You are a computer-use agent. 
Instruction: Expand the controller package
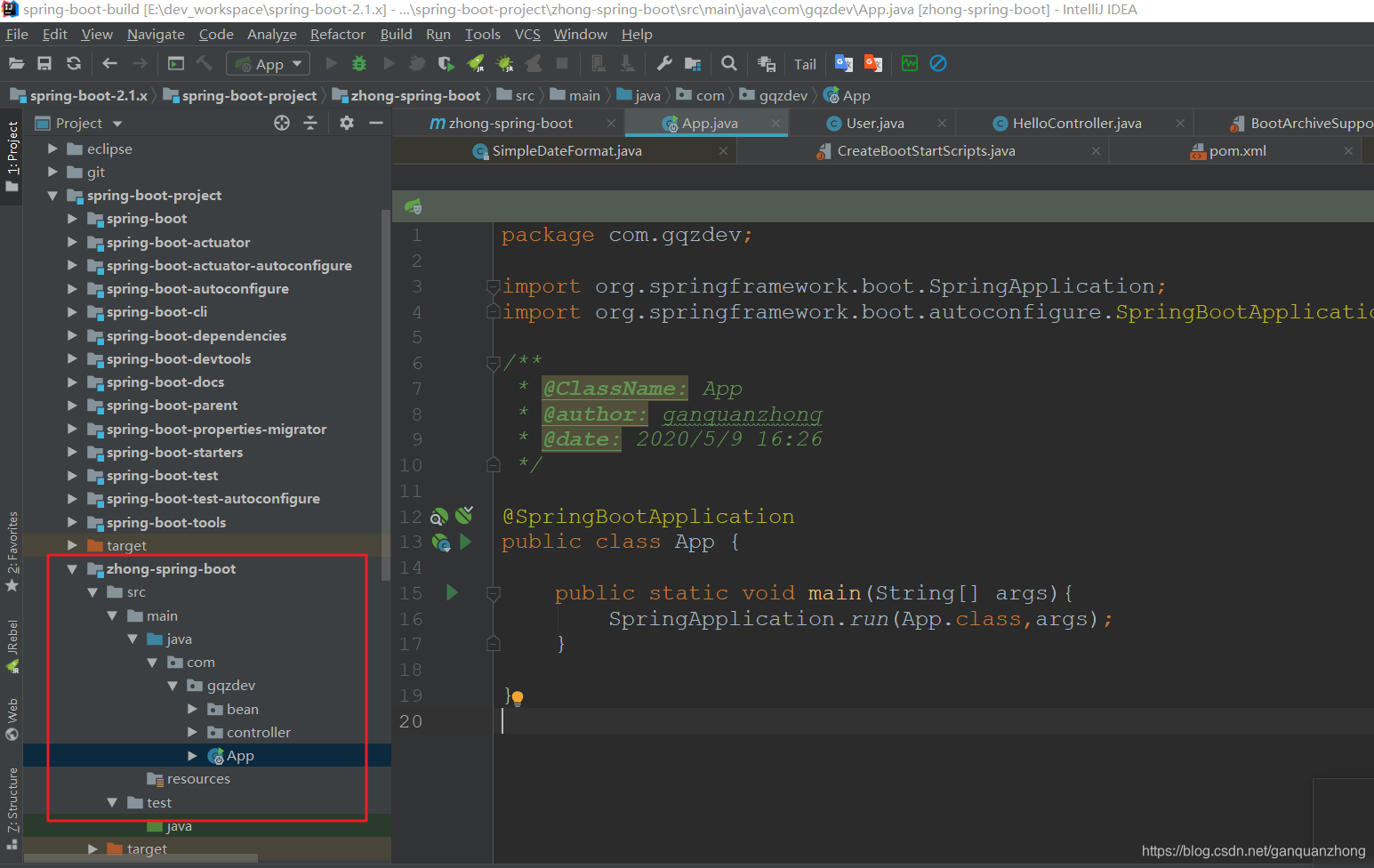pyautogui.click(x=192, y=732)
